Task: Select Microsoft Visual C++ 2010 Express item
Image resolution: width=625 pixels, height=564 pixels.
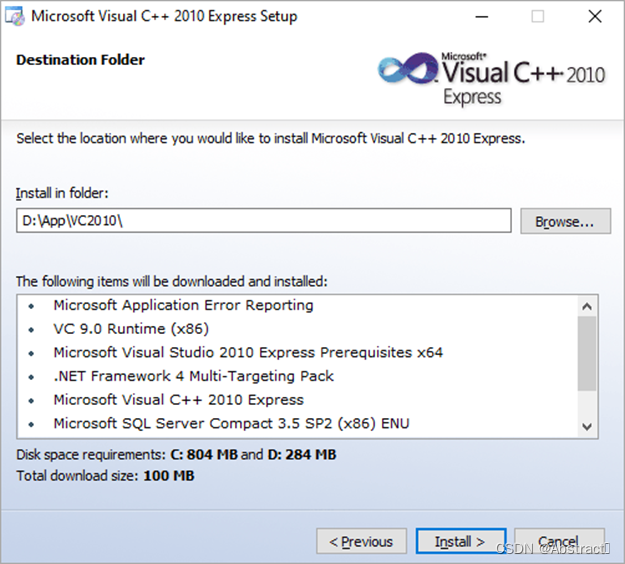Action: (x=178, y=400)
